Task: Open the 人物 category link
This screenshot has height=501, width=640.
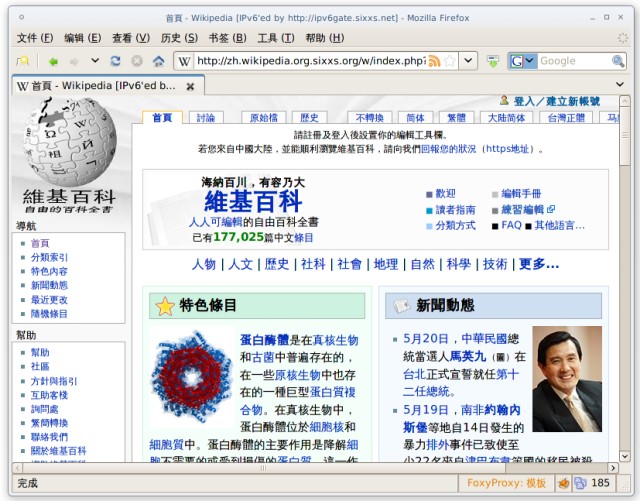Action: point(204,264)
